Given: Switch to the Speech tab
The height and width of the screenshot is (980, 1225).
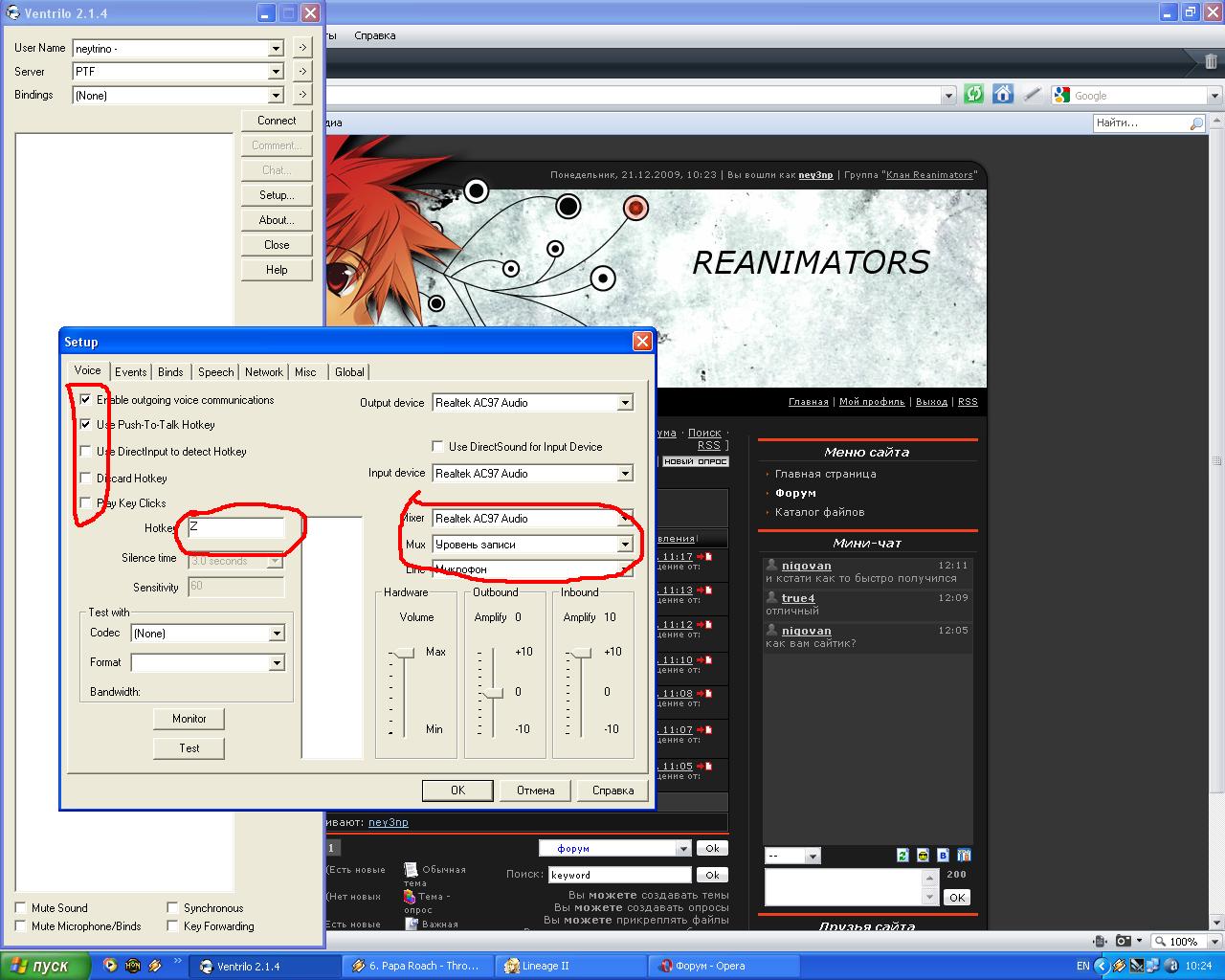Looking at the screenshot, I should point(215,372).
